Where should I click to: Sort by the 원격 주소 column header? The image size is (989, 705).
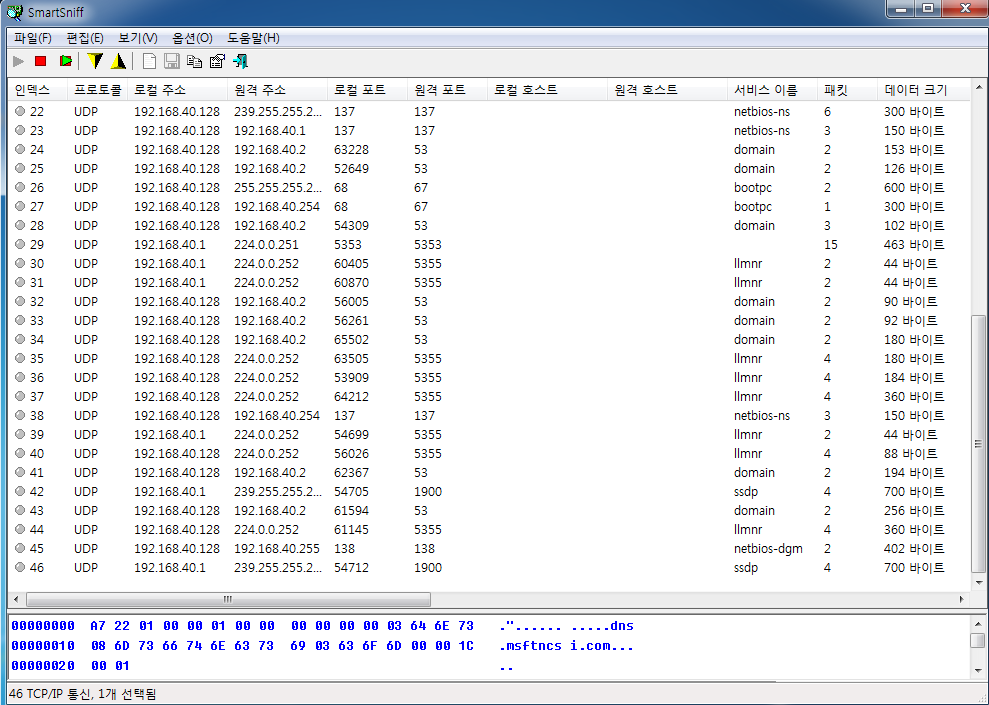click(x=278, y=90)
